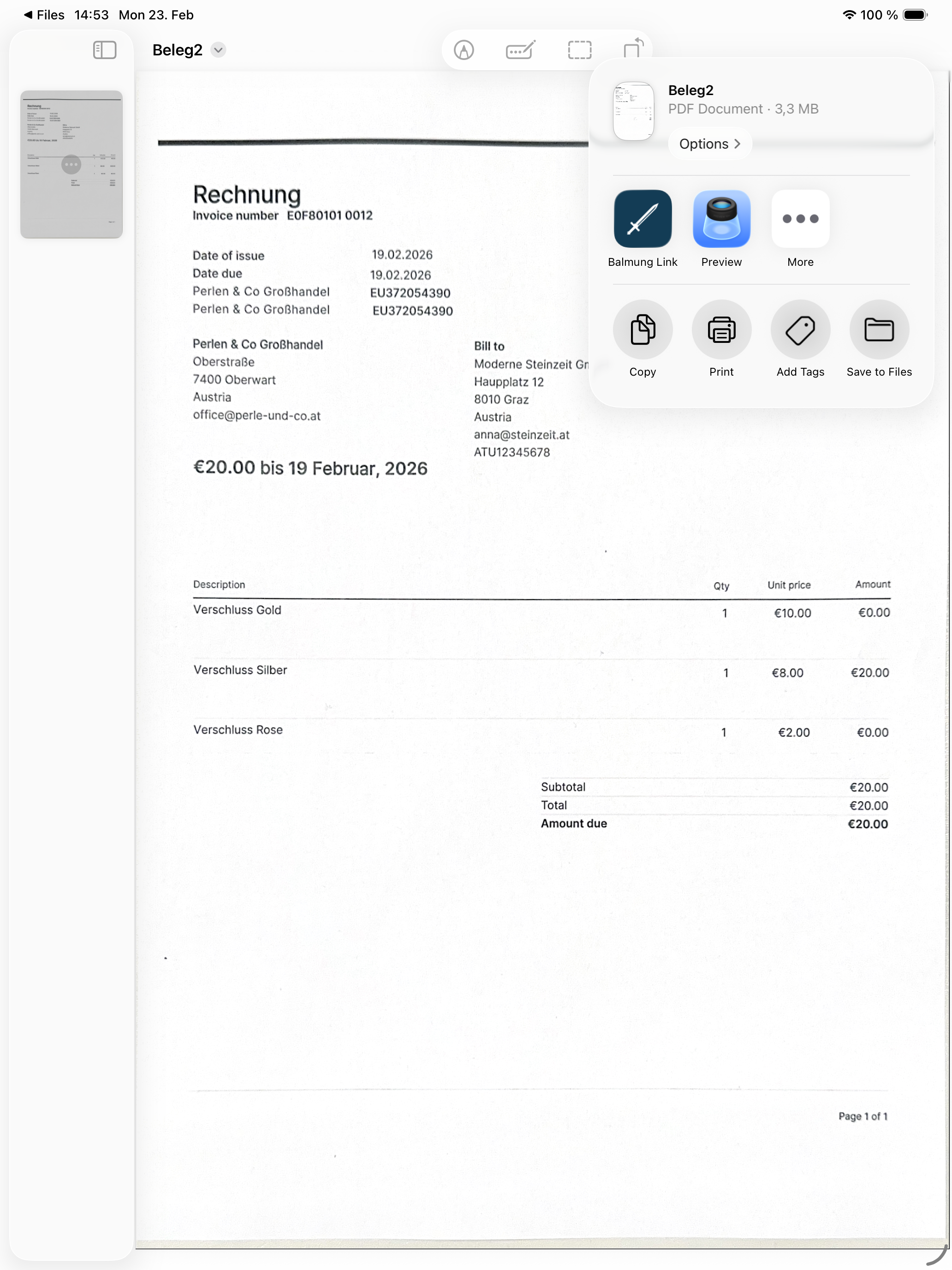The image size is (952, 1270).
Task: Click the Bill to heading
Action: pos(489,346)
